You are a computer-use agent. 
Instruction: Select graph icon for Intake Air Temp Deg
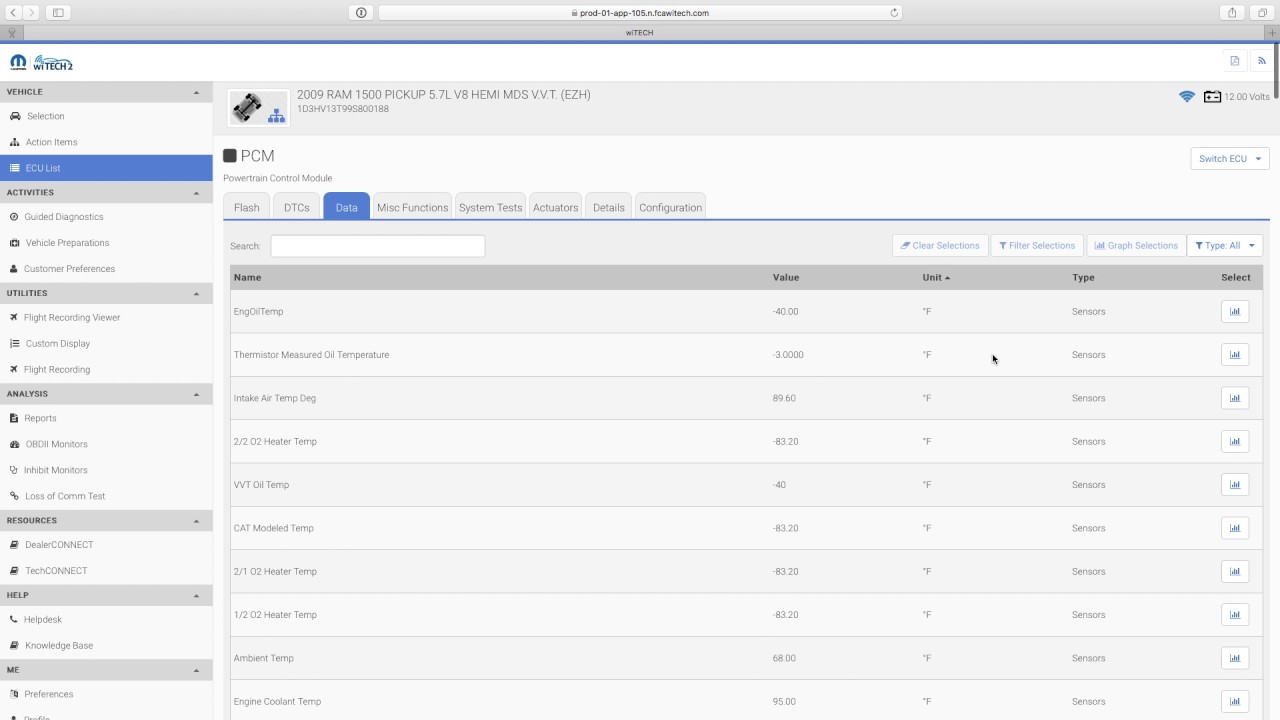(x=1235, y=398)
